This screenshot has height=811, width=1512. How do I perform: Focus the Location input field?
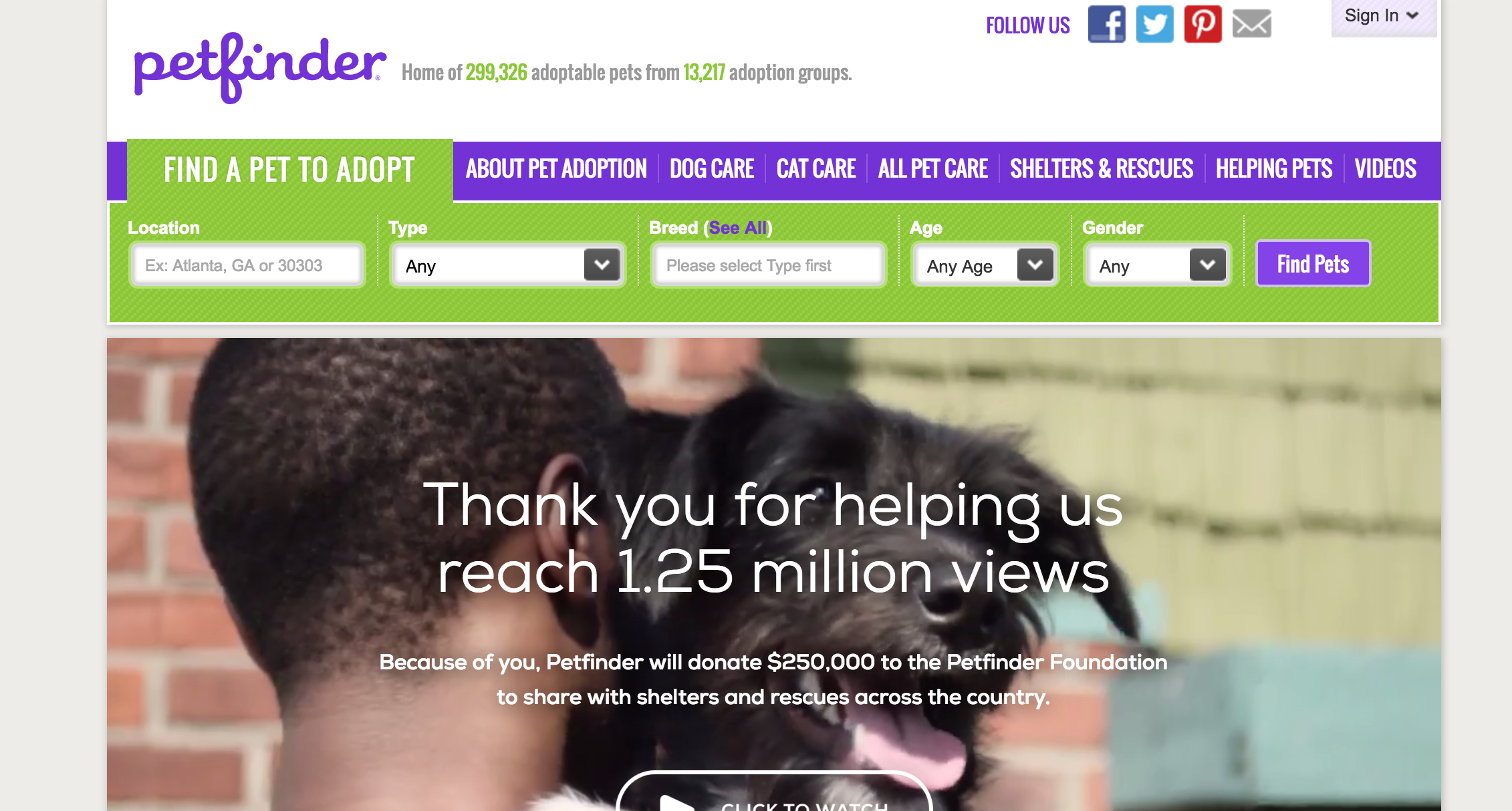(247, 265)
